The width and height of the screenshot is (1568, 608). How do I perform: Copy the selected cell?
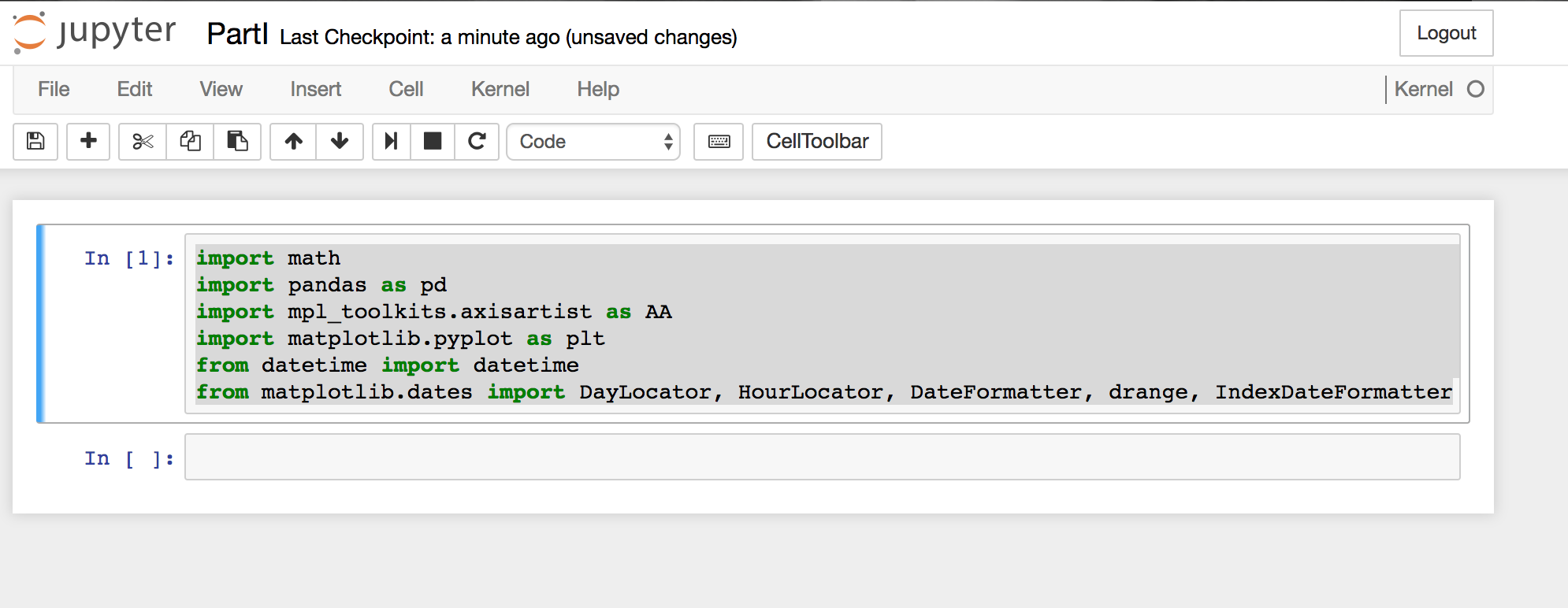(x=190, y=142)
